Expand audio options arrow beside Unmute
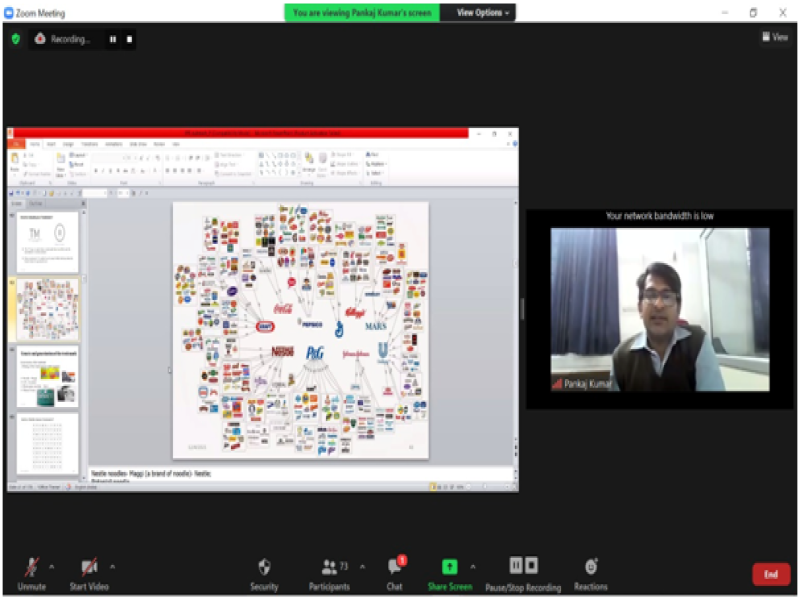The image size is (800, 600). tap(52, 566)
